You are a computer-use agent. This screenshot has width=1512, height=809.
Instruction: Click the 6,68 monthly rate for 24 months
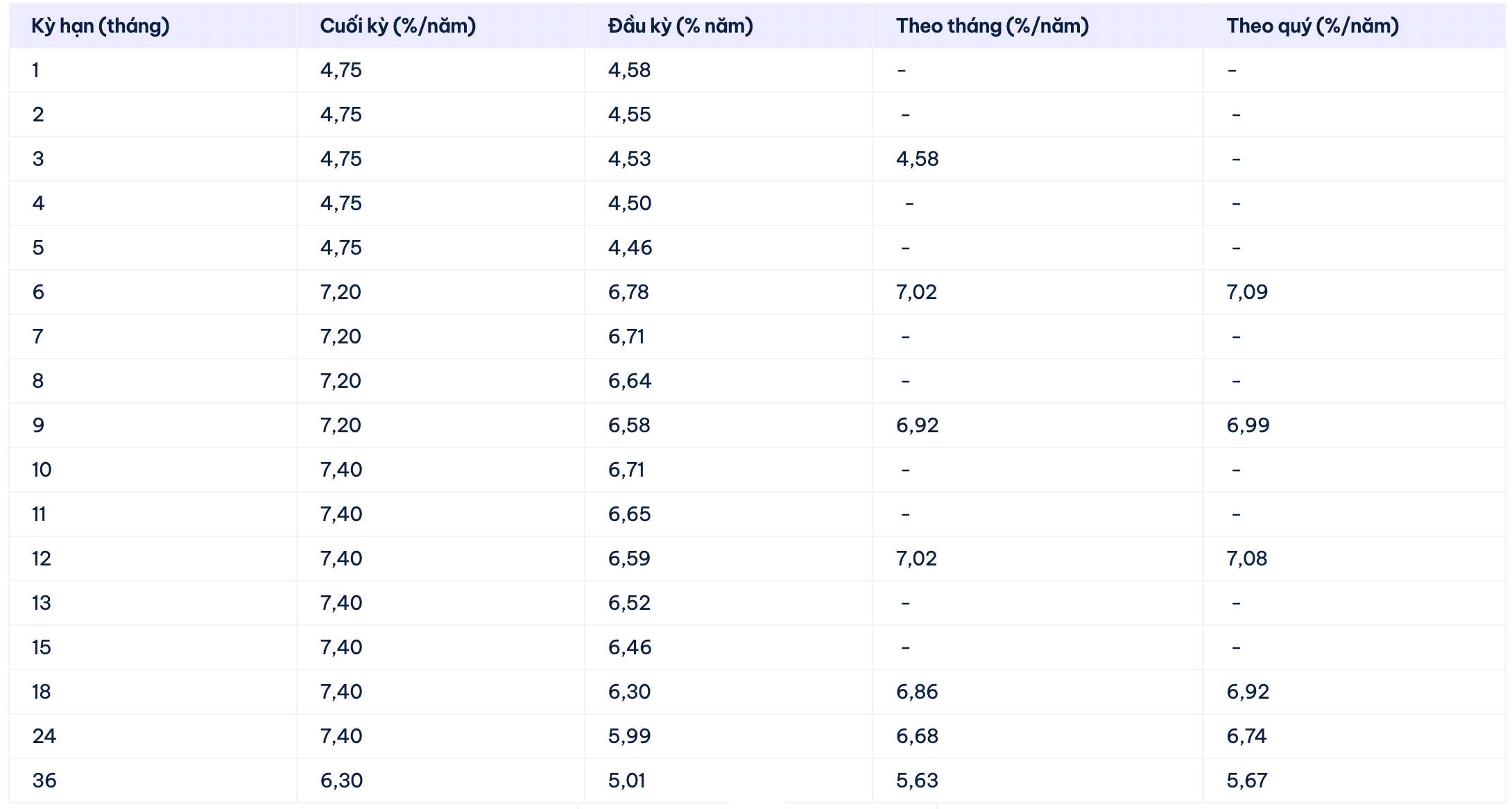pyautogui.click(x=917, y=736)
